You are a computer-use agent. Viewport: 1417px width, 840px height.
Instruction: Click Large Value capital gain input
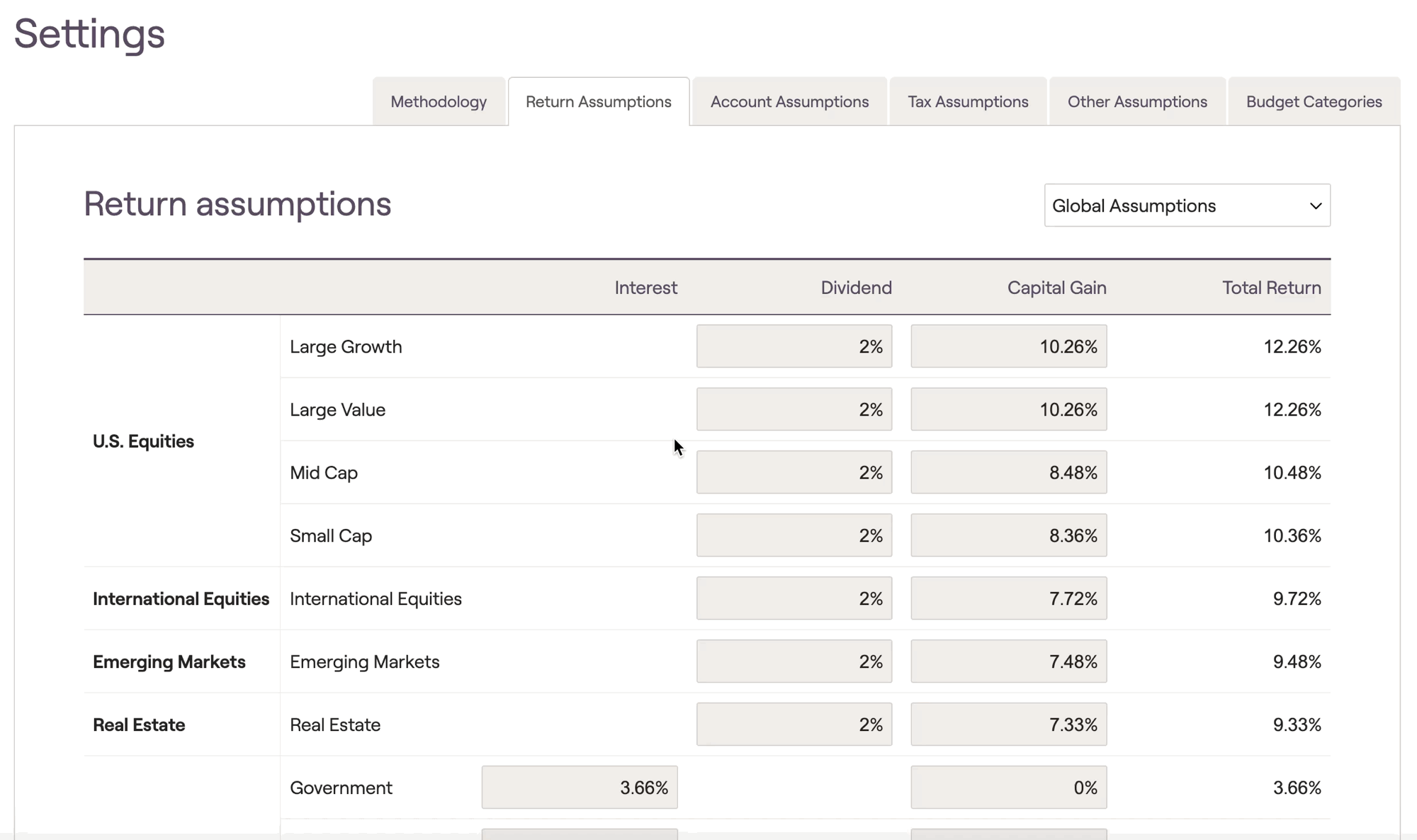tap(1008, 409)
